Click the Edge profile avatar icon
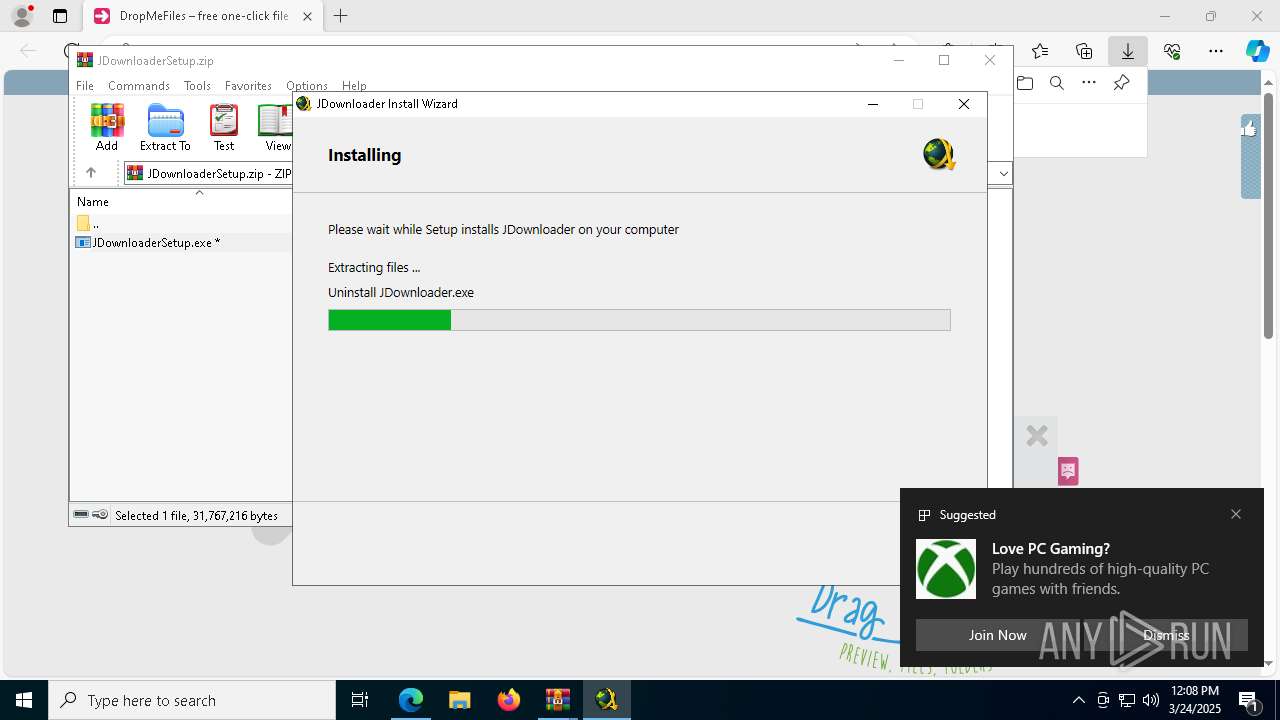This screenshot has height=720, width=1280. 22,16
